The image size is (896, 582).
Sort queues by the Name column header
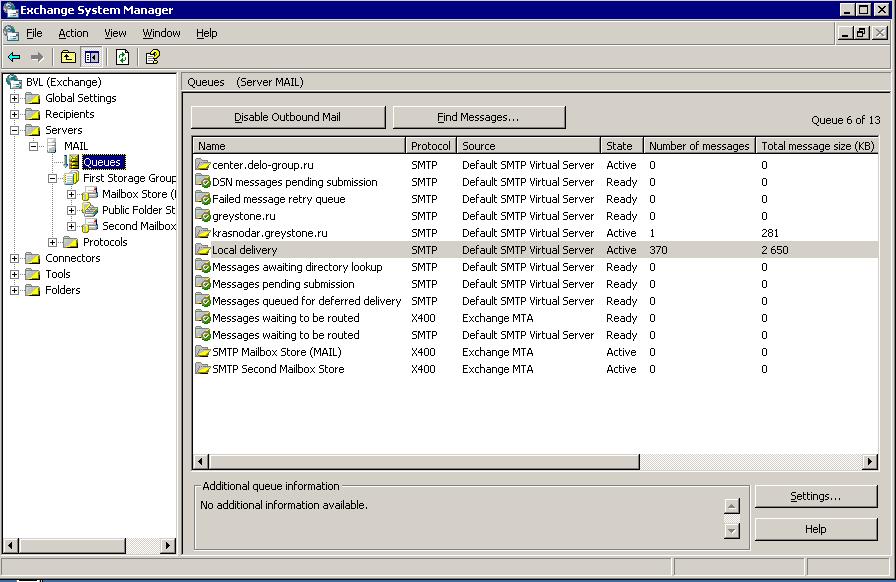pos(299,146)
